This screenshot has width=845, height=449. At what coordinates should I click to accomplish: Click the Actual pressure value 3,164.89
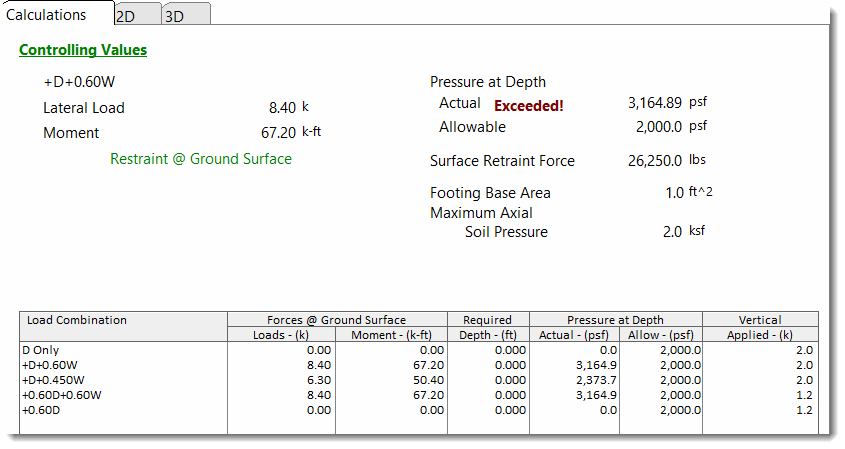coord(654,103)
